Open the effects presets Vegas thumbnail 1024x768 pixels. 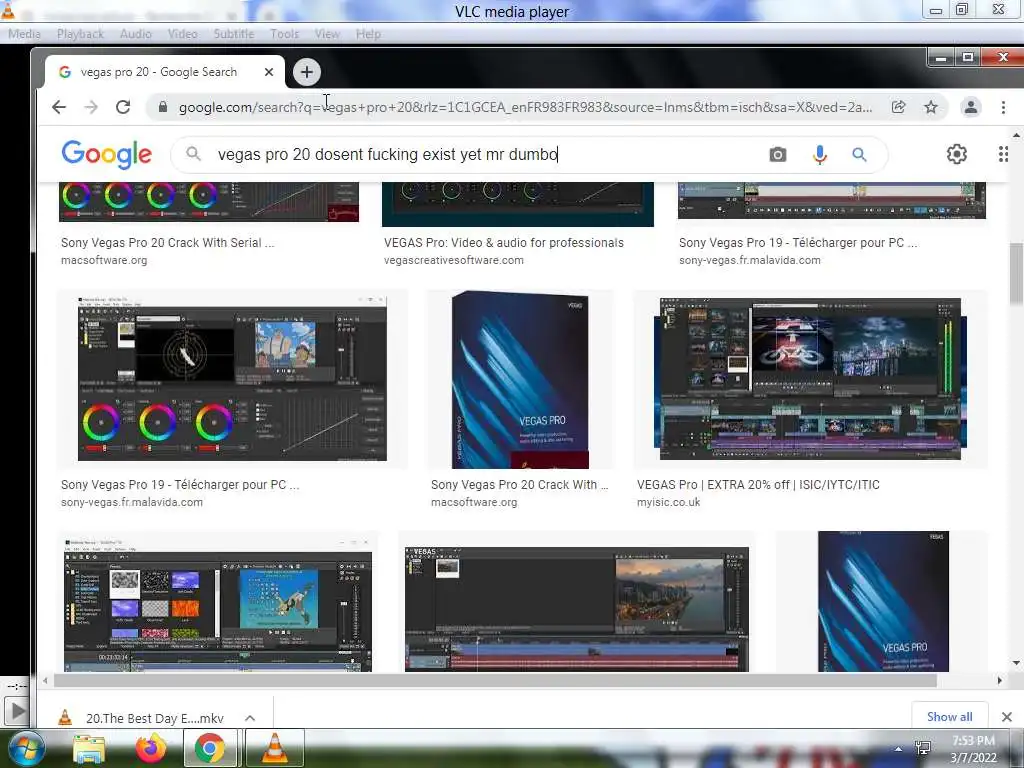click(217, 604)
